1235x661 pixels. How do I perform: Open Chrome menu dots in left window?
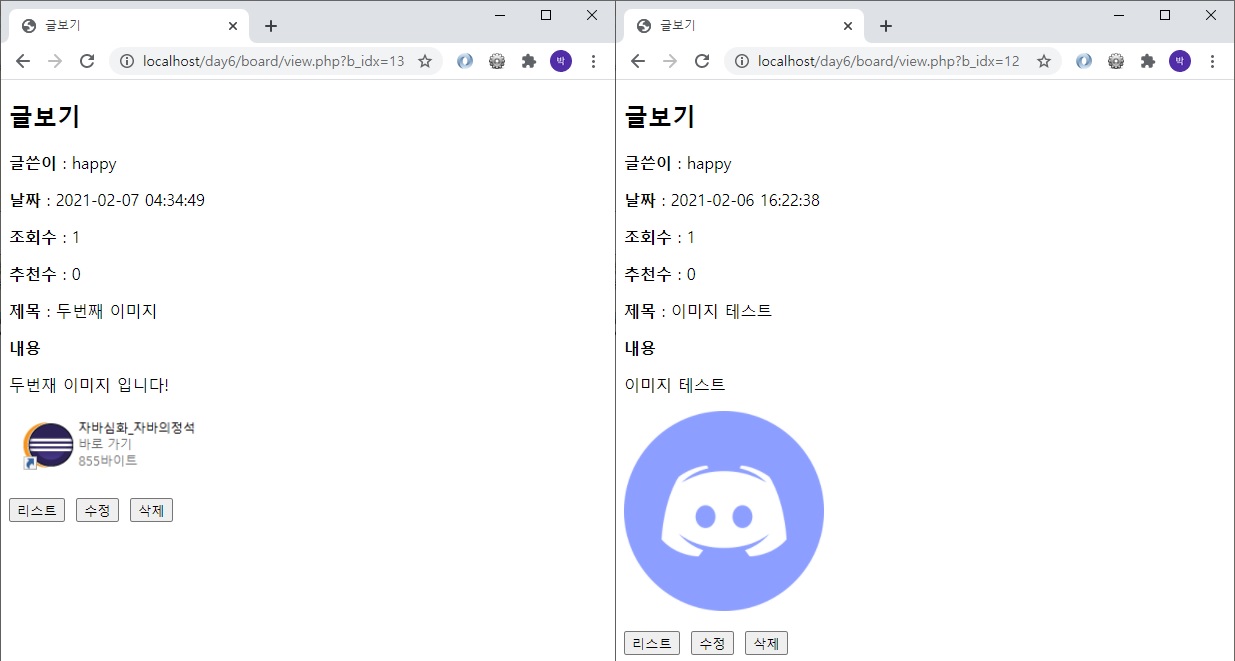point(593,61)
